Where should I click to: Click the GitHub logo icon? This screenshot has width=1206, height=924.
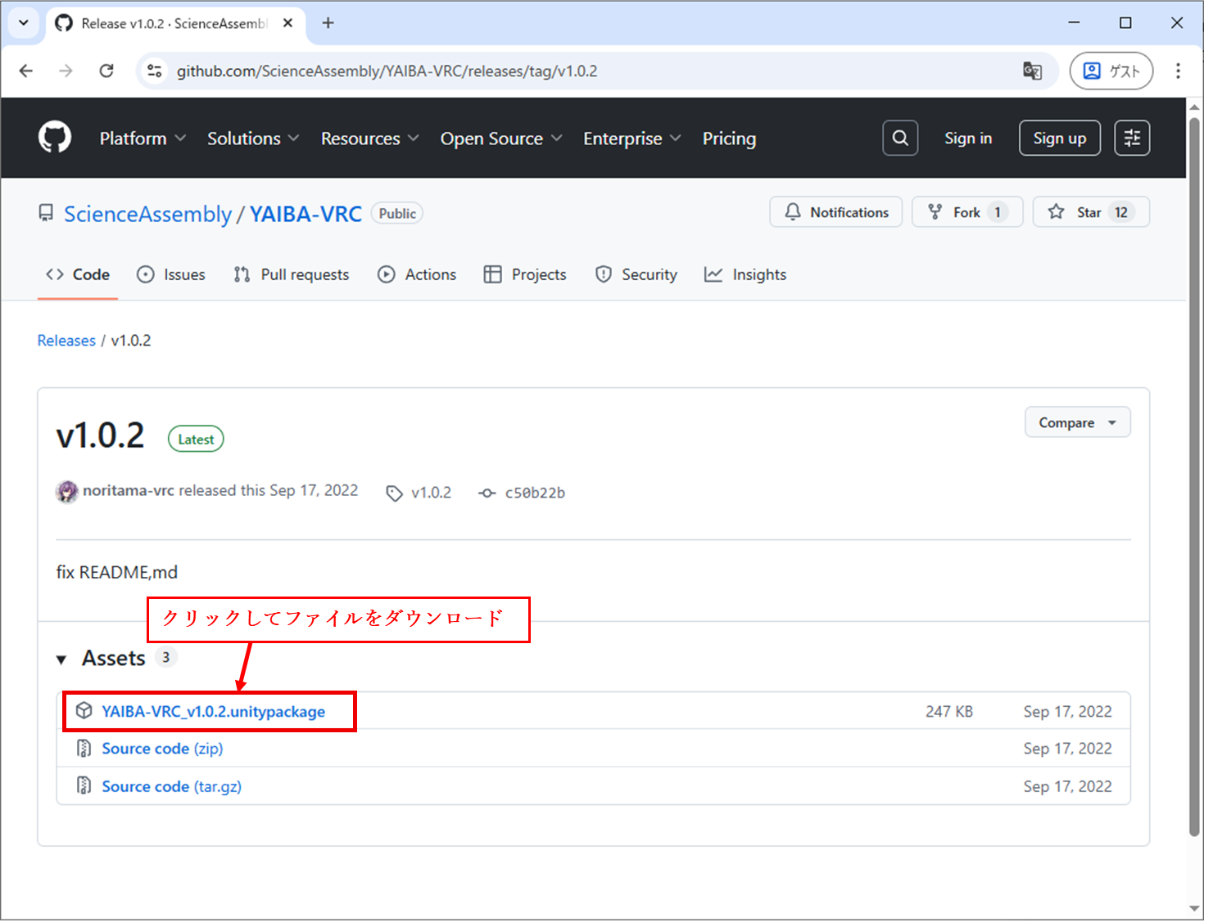pyautogui.click(x=55, y=138)
